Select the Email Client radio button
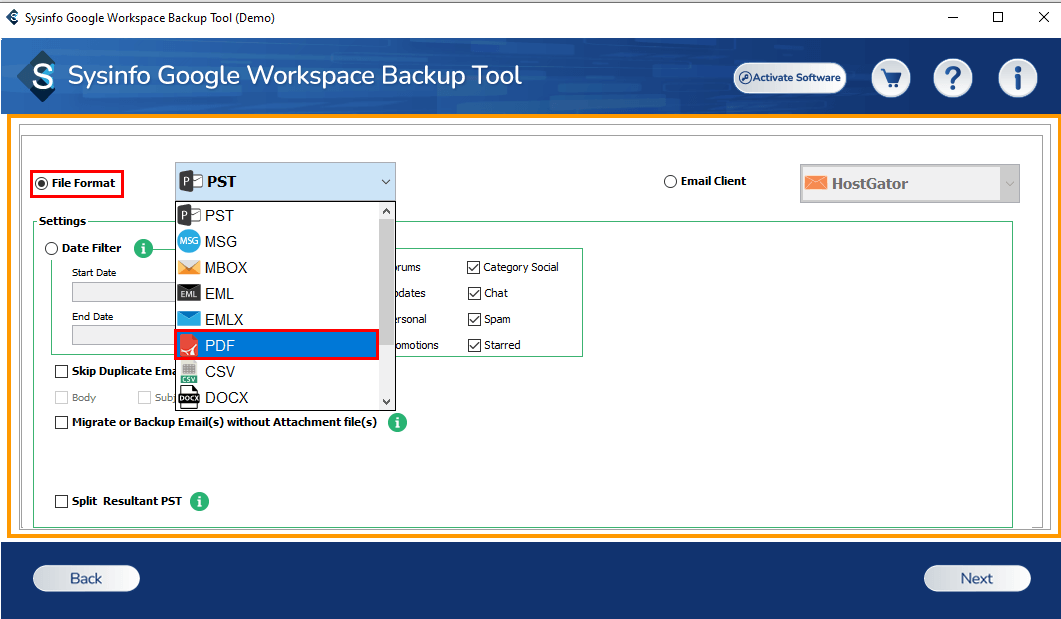Screen dimensions: 1061x619 [x=671, y=182]
